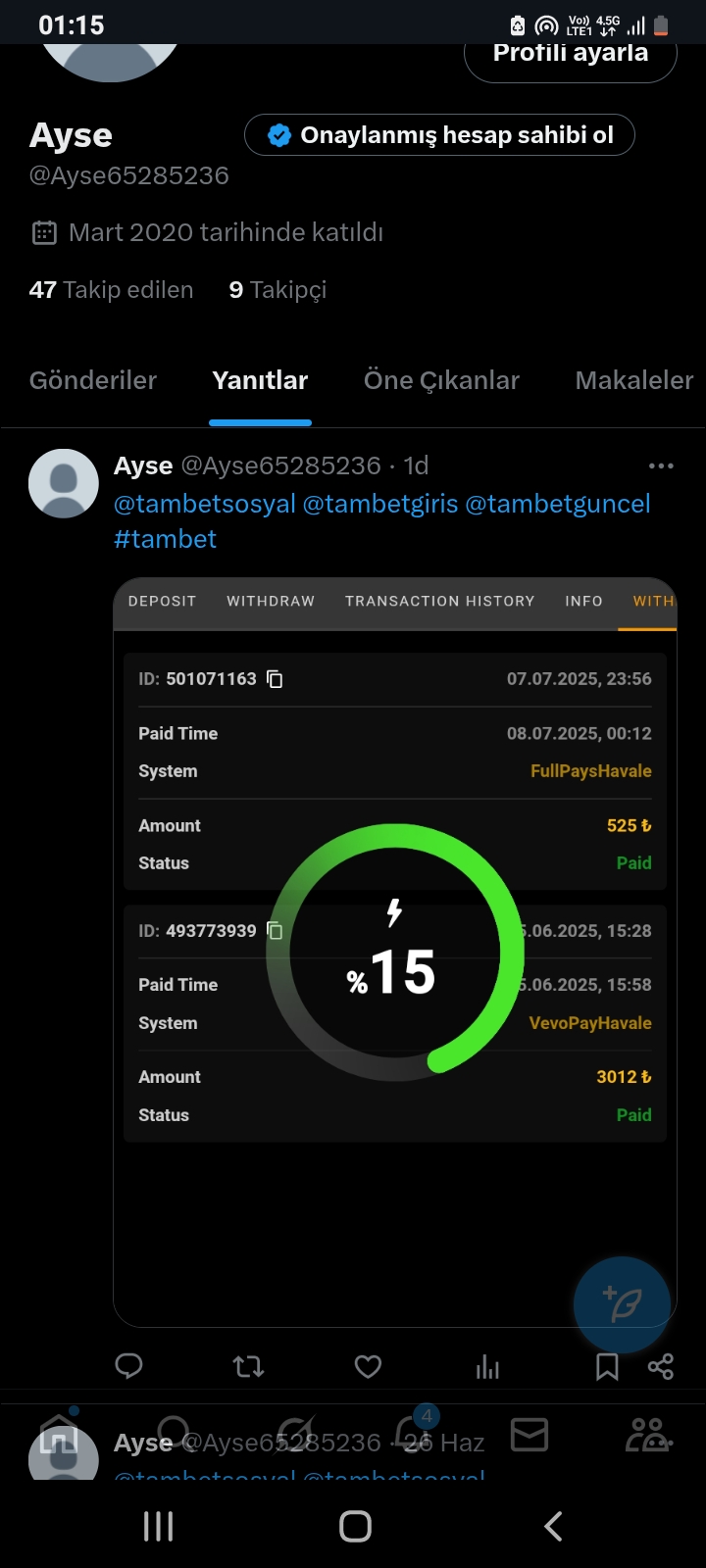Like the tweet with heart icon

tap(368, 1366)
